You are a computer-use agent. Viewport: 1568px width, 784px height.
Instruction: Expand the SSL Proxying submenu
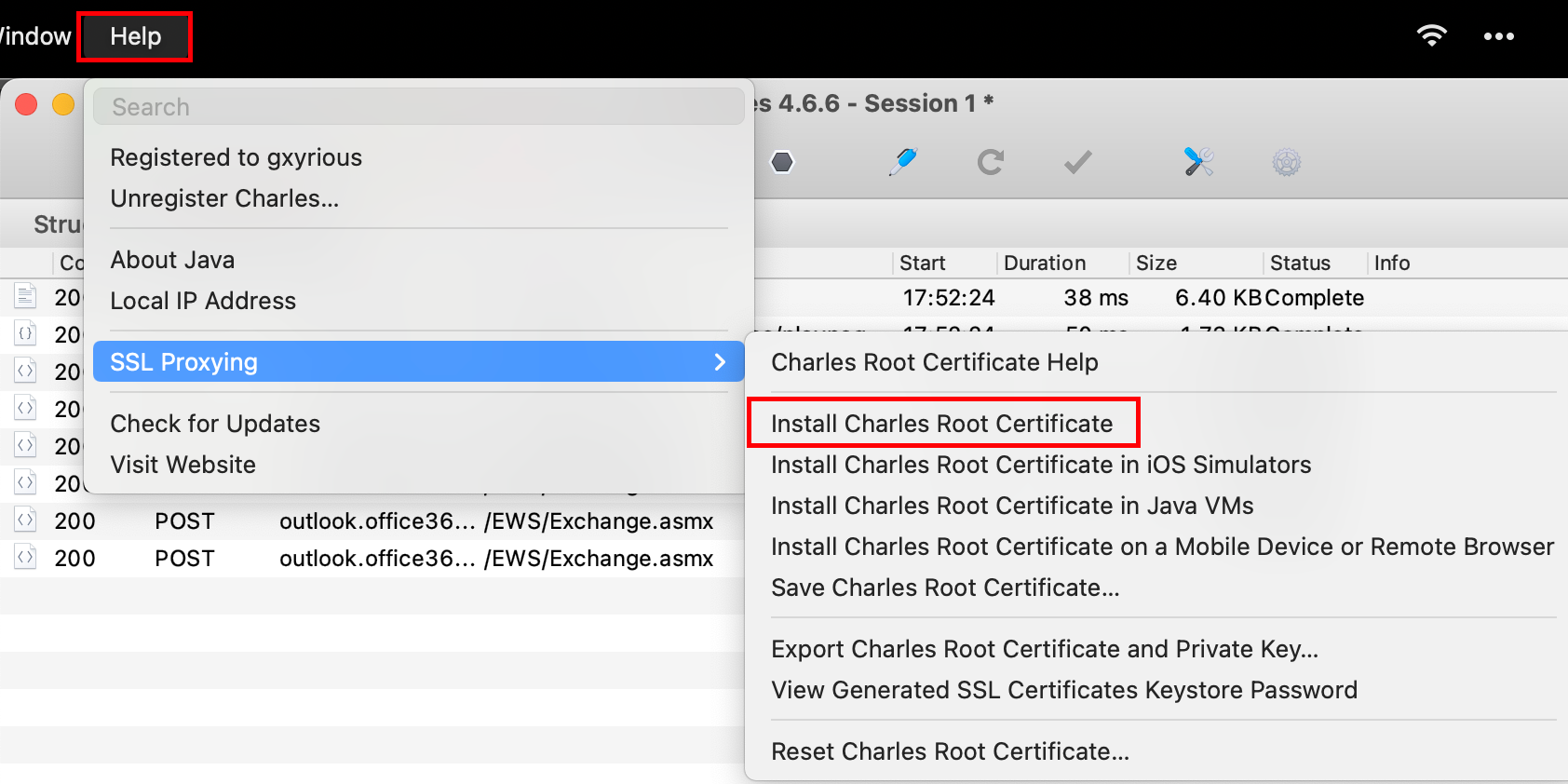click(x=418, y=361)
